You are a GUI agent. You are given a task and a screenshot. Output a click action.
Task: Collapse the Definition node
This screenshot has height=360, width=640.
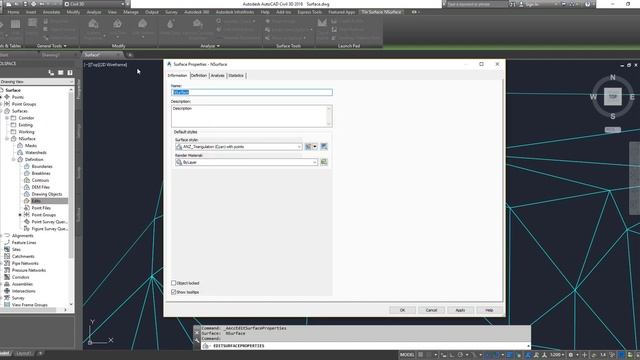pyautogui.click(x=13, y=160)
